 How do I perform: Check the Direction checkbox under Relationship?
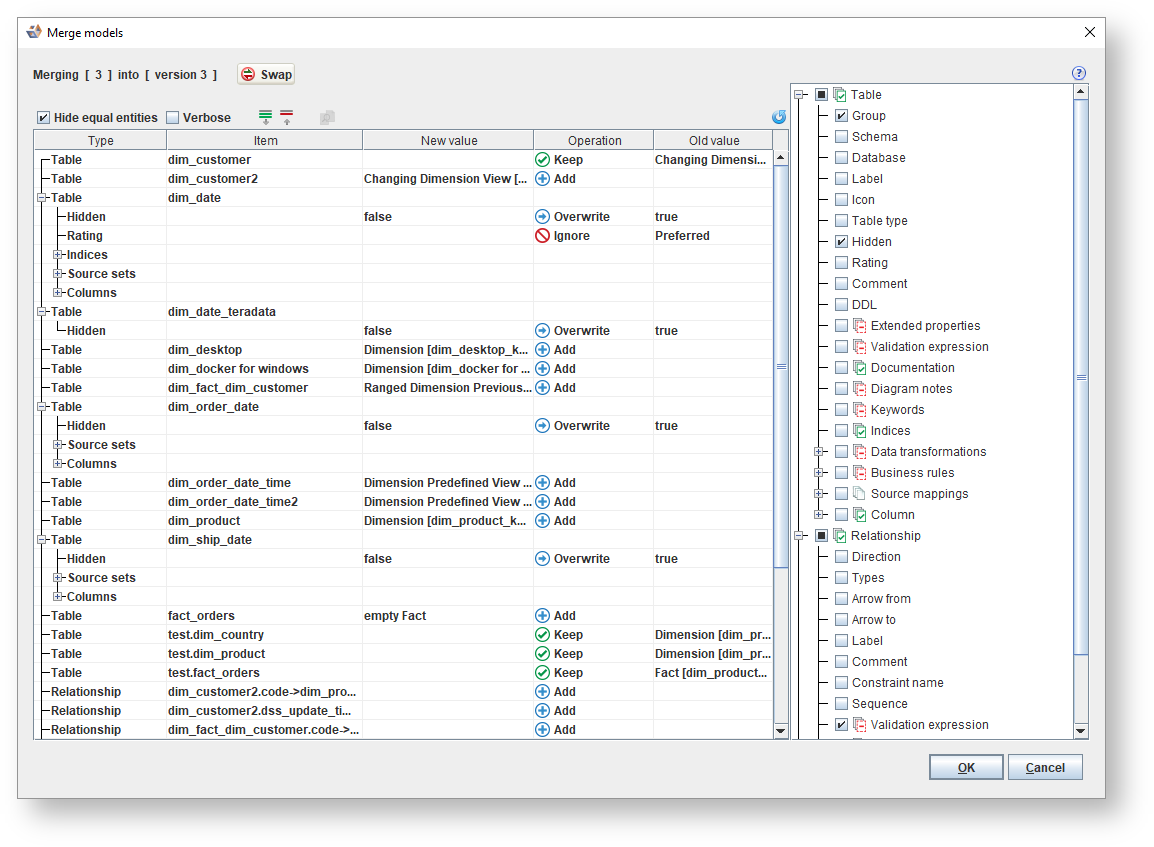(x=841, y=556)
